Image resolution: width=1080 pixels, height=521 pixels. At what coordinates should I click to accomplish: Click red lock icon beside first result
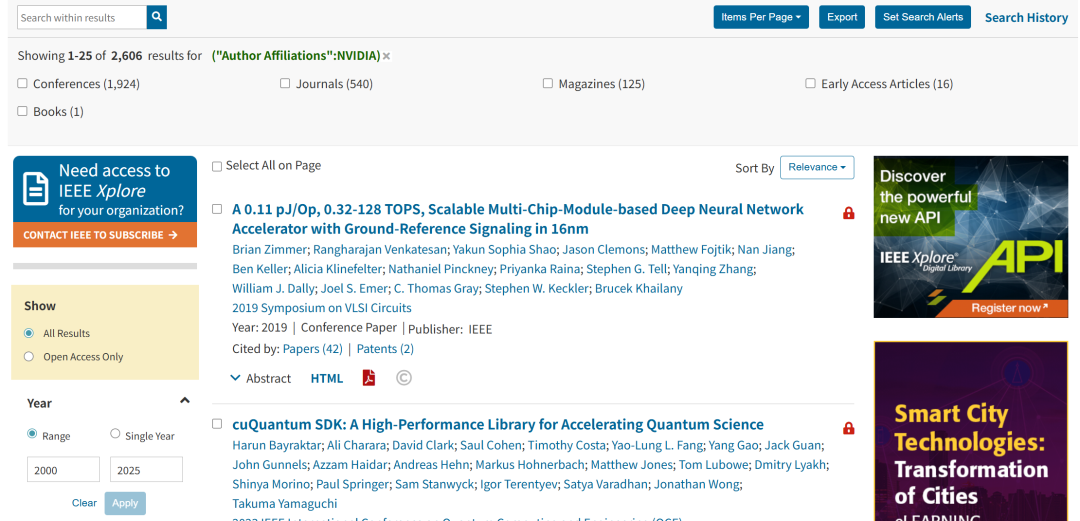click(x=849, y=213)
